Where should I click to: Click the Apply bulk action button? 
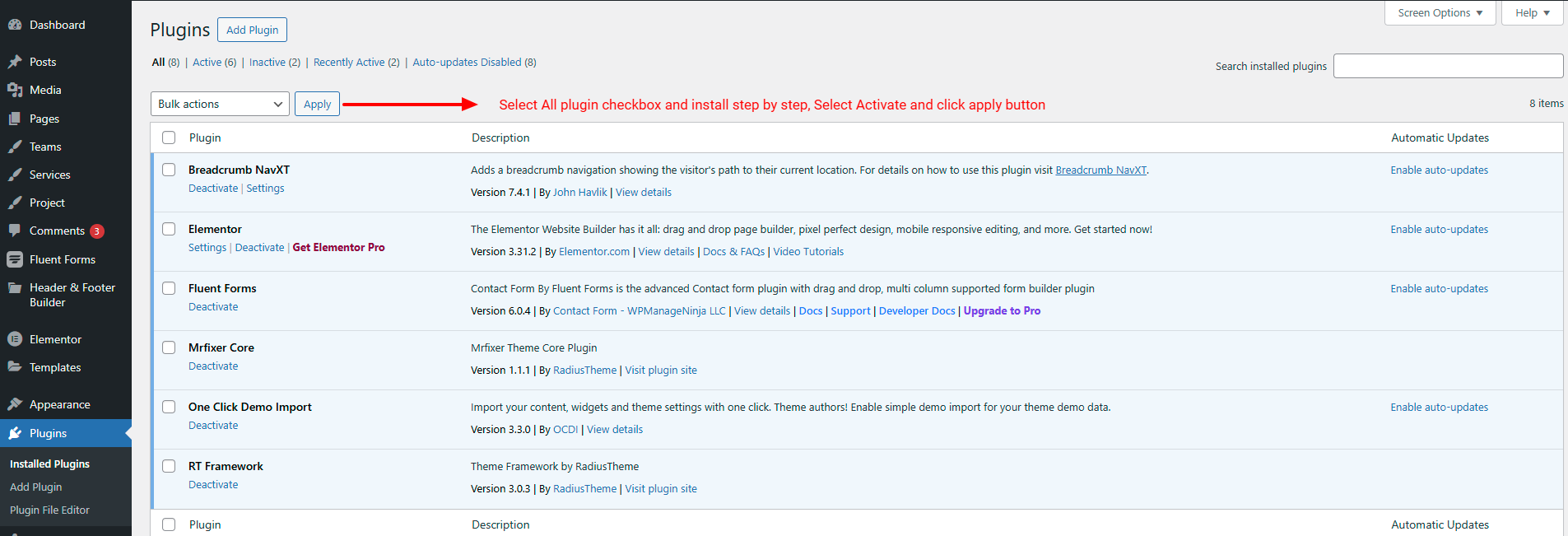(317, 104)
